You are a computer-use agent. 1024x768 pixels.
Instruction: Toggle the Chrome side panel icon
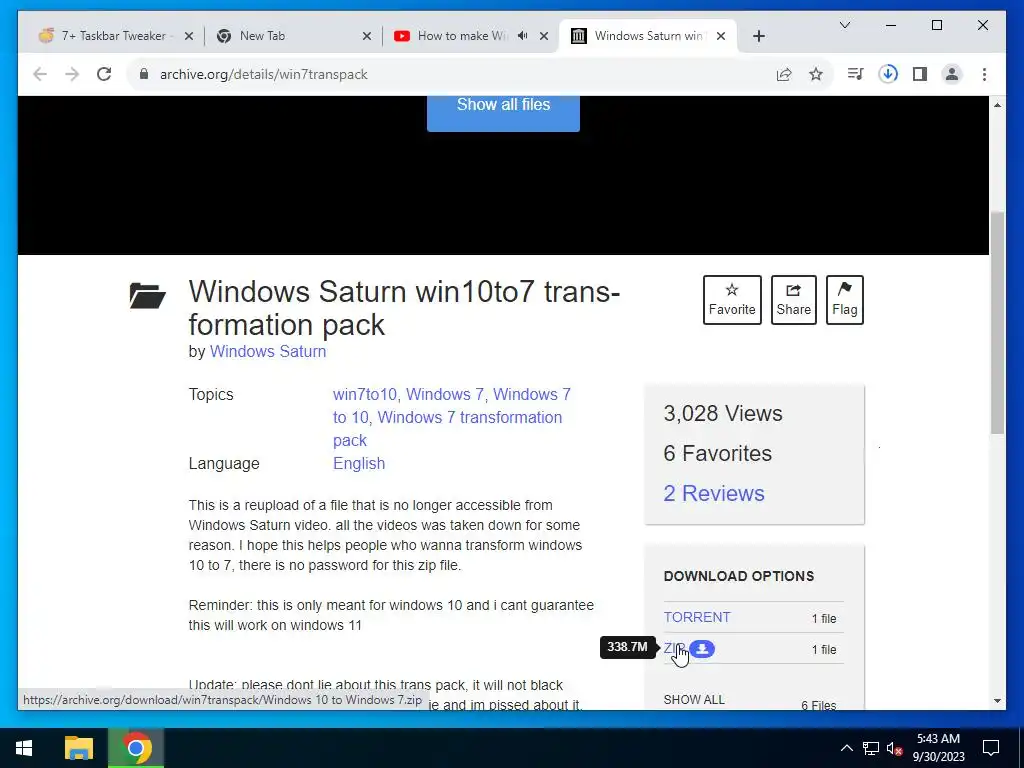(920, 74)
